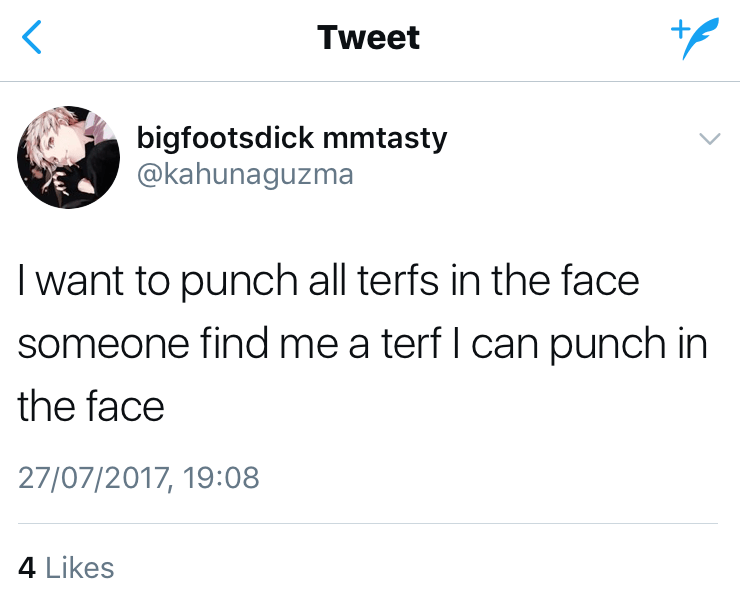Screen dimensions: 740x611
Task: Tap the plus sign on compose icon
Action: click(x=679, y=28)
